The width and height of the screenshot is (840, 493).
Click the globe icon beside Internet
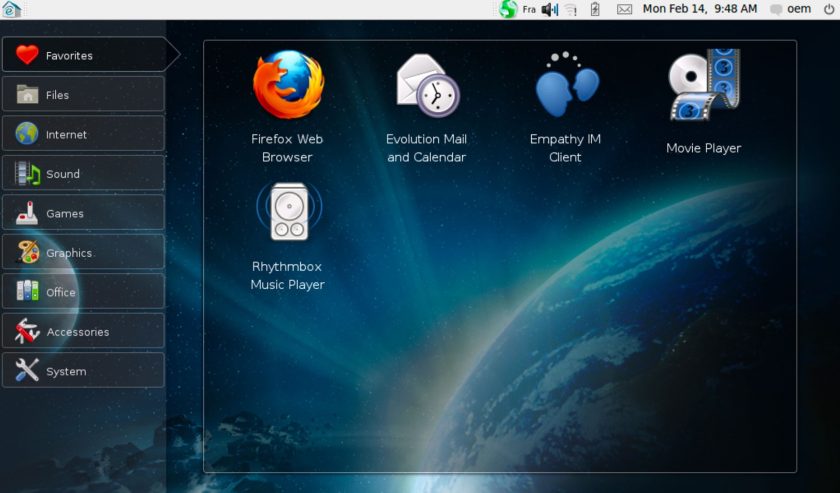[x=27, y=133]
